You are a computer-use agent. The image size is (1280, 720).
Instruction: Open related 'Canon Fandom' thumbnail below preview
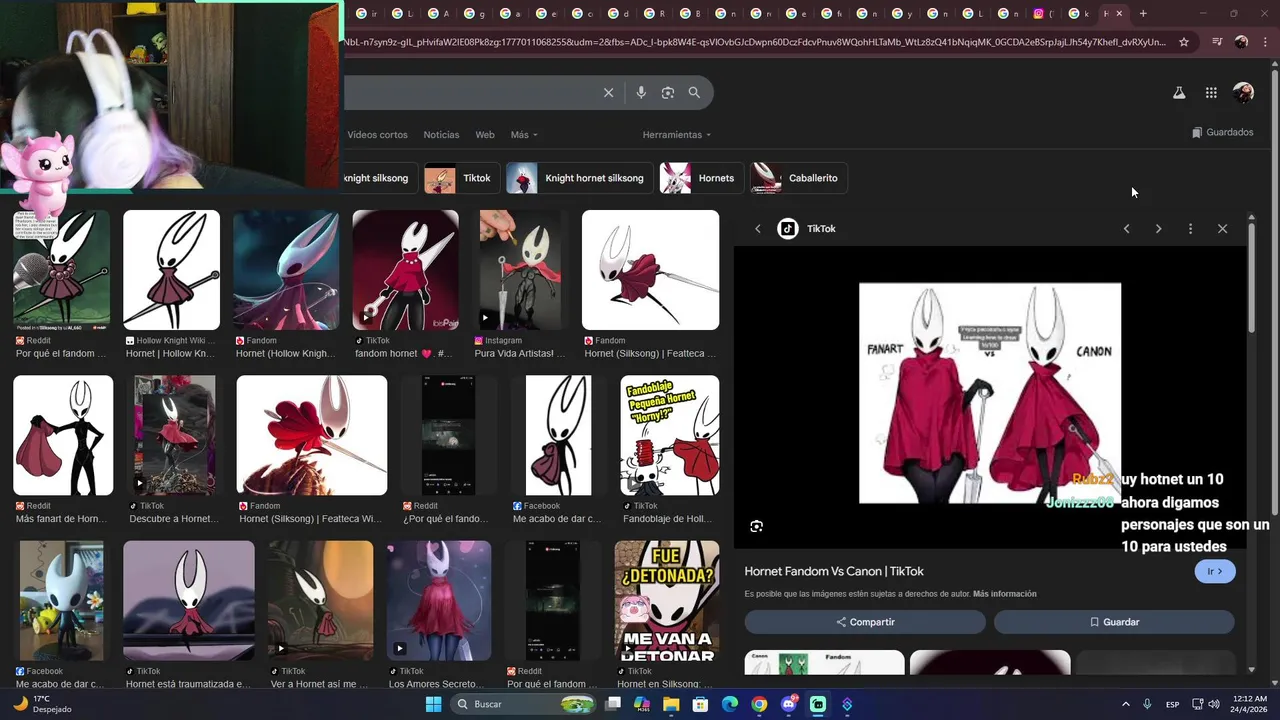click(824, 663)
